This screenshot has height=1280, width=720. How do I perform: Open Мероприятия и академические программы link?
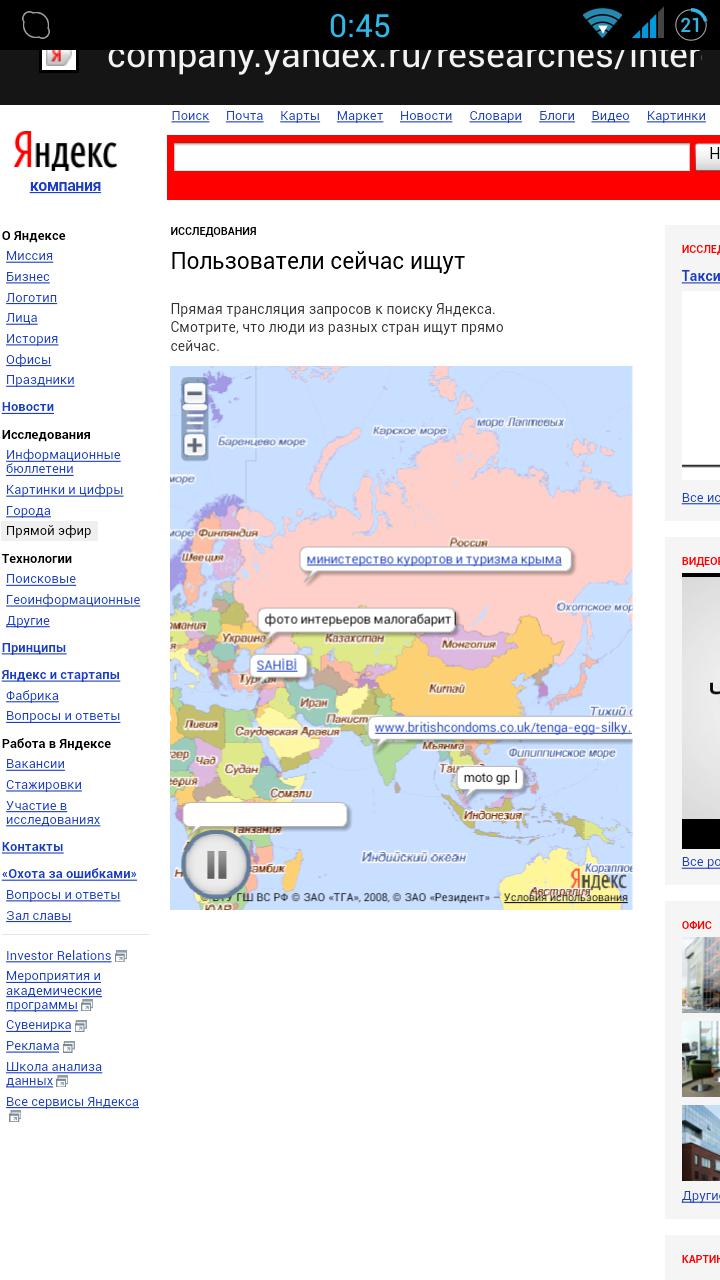click(54, 990)
